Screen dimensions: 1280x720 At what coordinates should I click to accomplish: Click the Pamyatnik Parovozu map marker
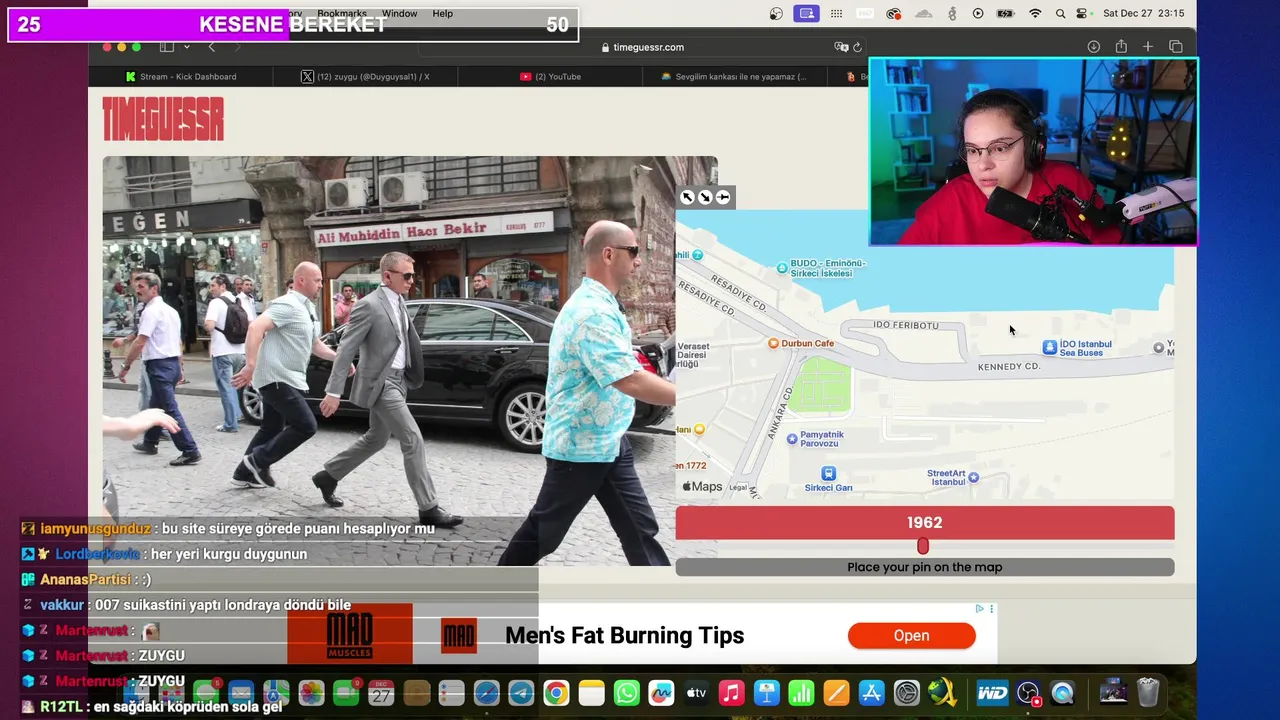pos(792,438)
